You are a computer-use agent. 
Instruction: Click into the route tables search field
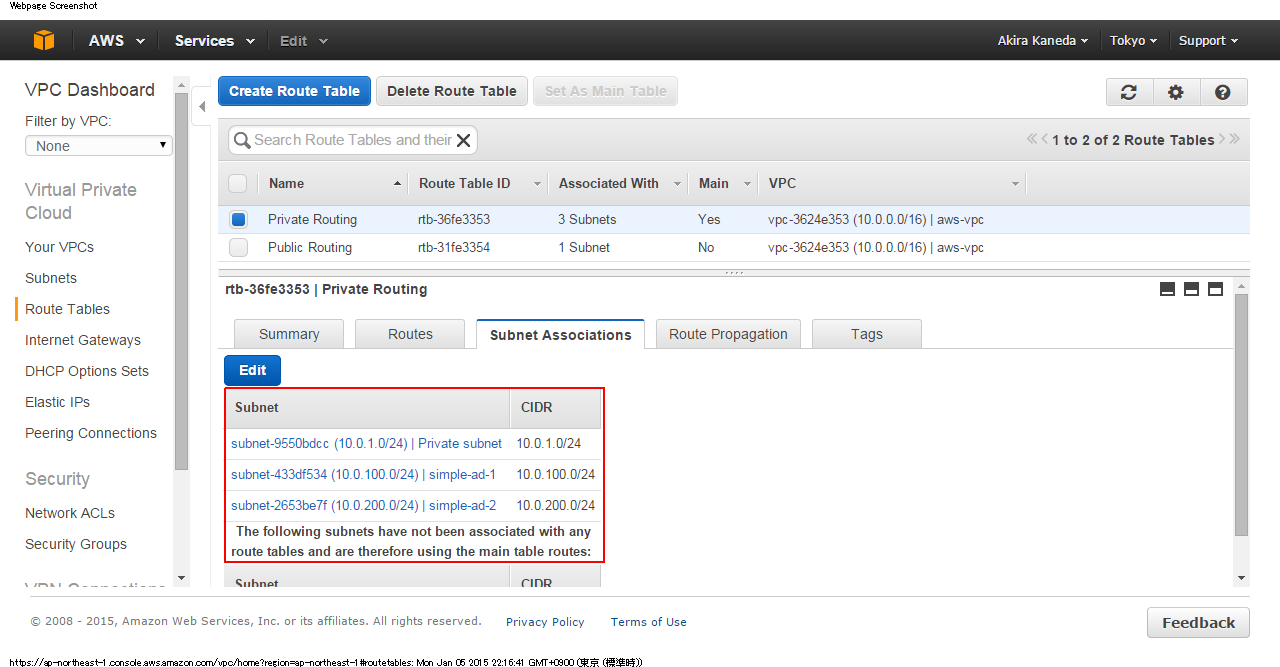(x=350, y=140)
